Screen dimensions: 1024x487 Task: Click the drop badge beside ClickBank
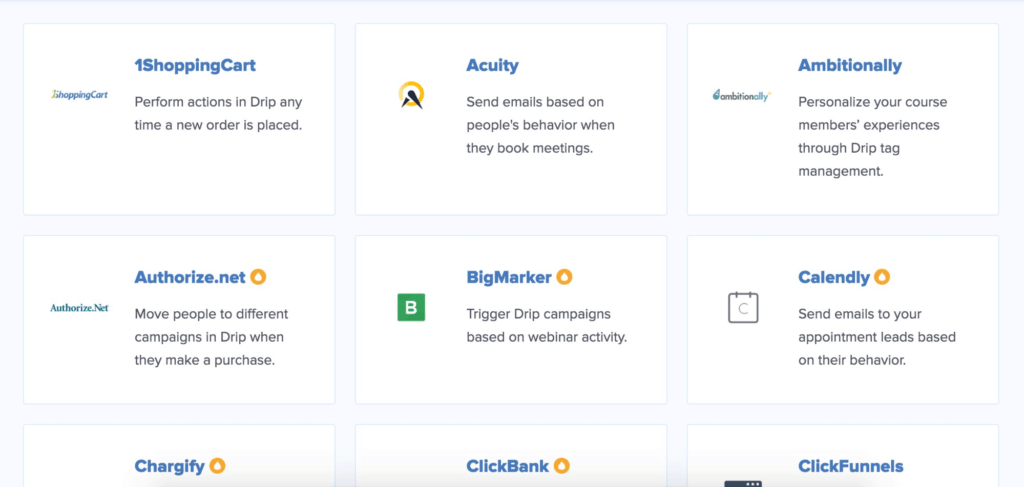[562, 465]
